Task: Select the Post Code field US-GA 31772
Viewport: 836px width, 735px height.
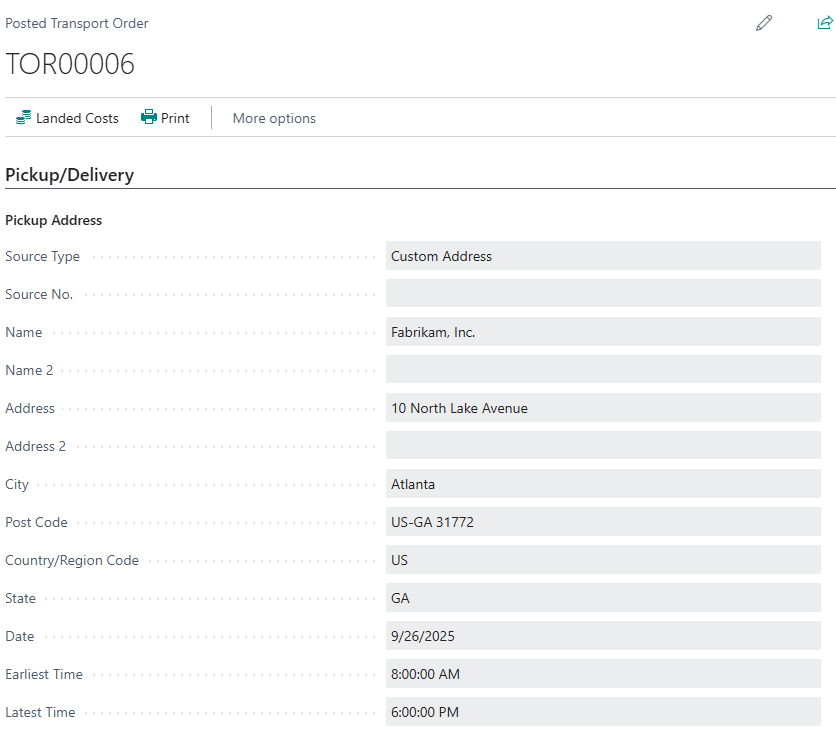Action: coord(603,522)
